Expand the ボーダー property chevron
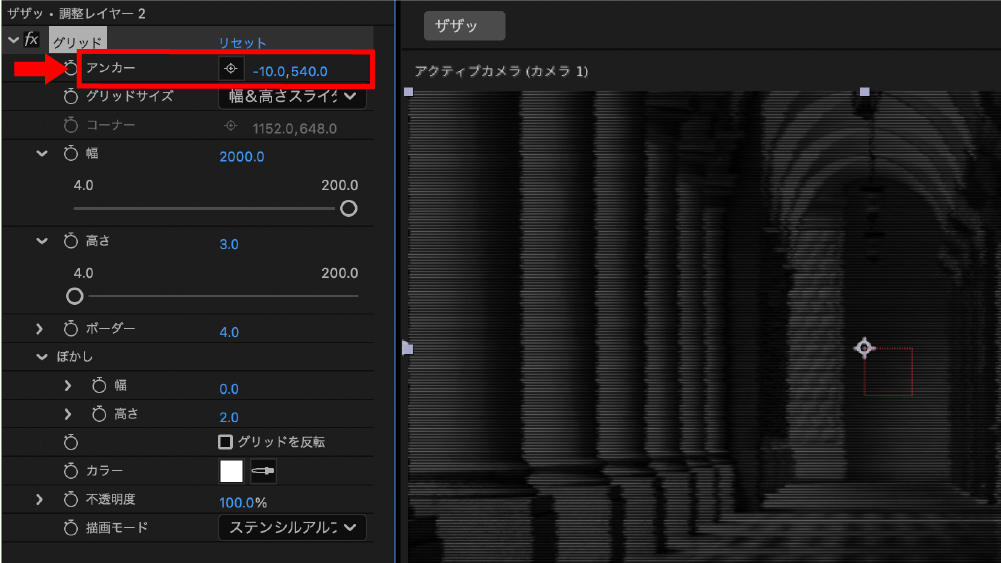The height and width of the screenshot is (563, 1001). point(40,329)
